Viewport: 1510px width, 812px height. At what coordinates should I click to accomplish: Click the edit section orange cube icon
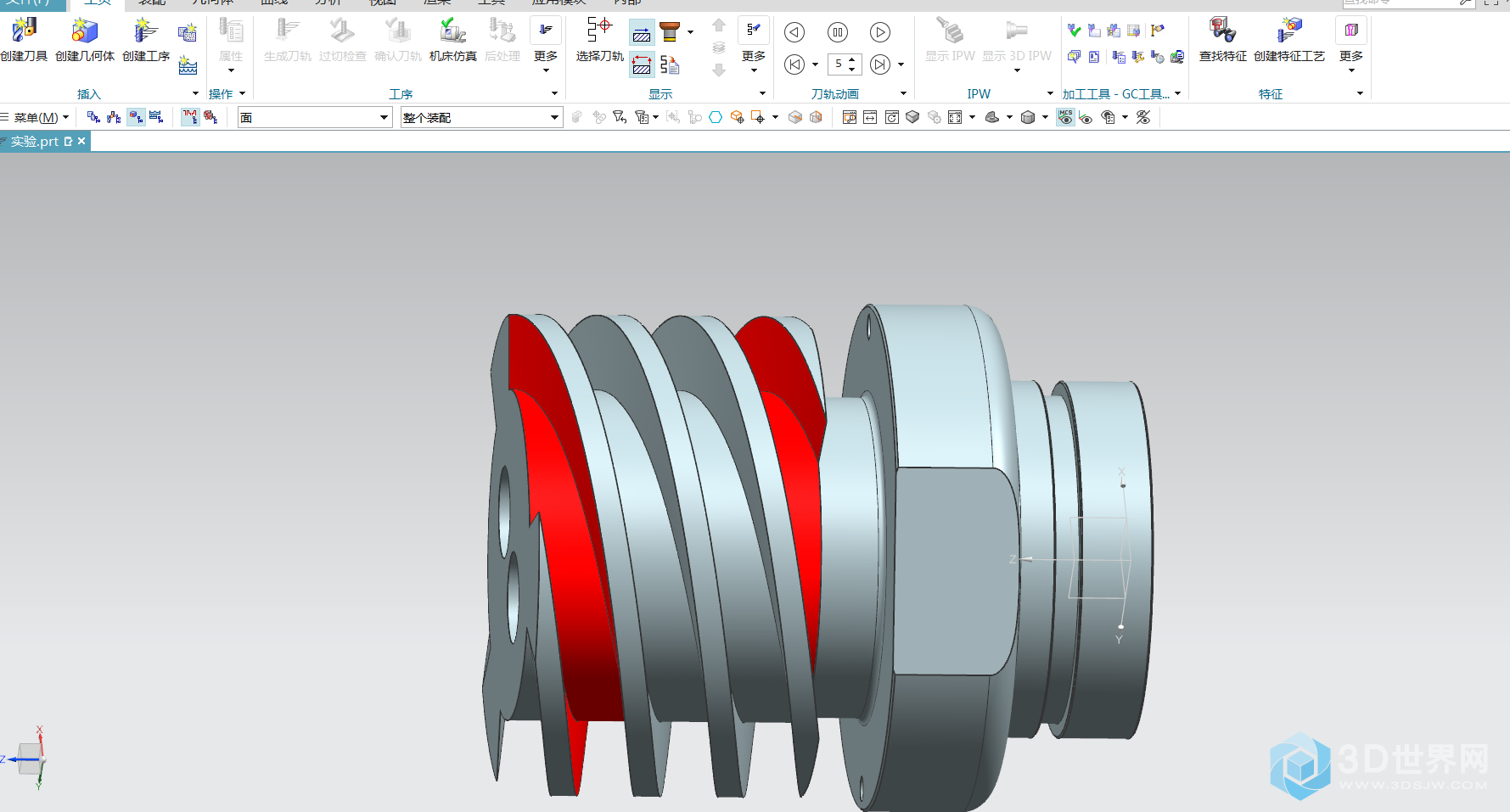tap(816, 117)
